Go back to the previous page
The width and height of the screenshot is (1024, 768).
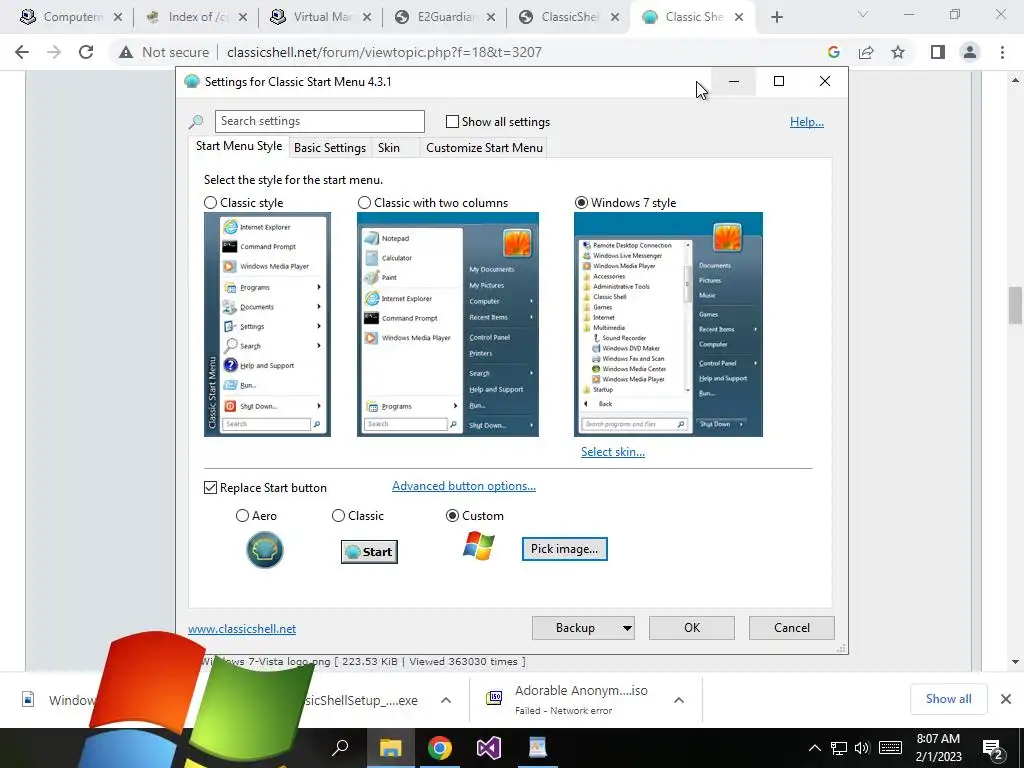22,52
